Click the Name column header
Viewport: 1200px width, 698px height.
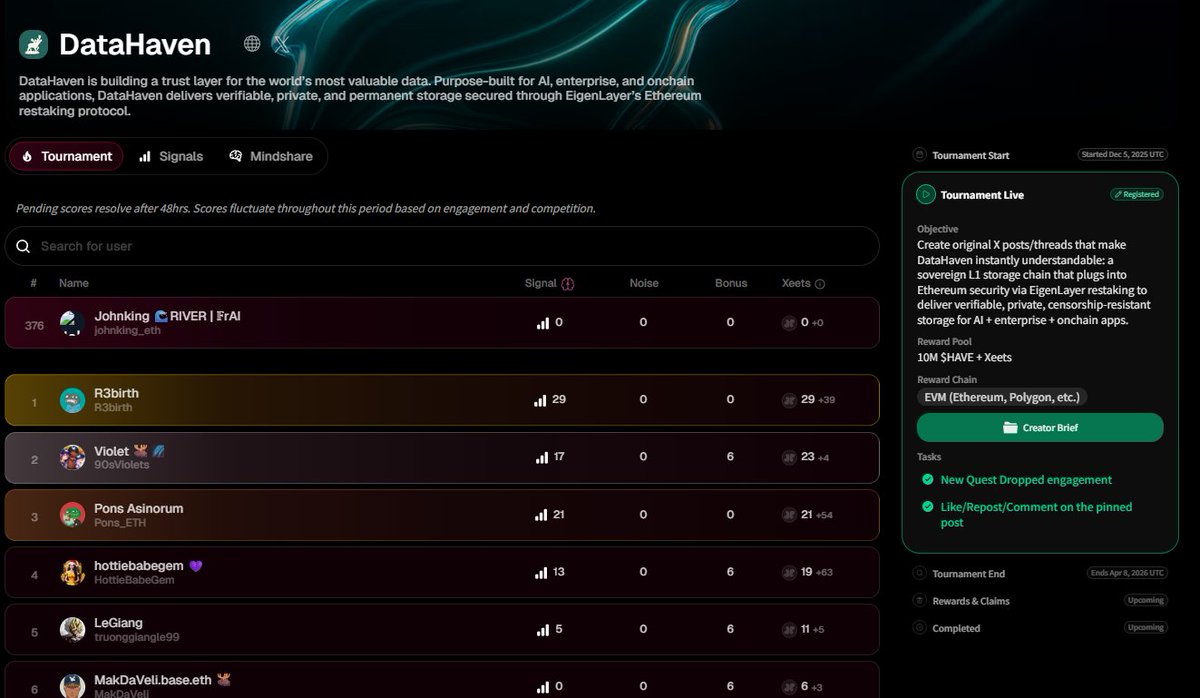click(x=74, y=283)
